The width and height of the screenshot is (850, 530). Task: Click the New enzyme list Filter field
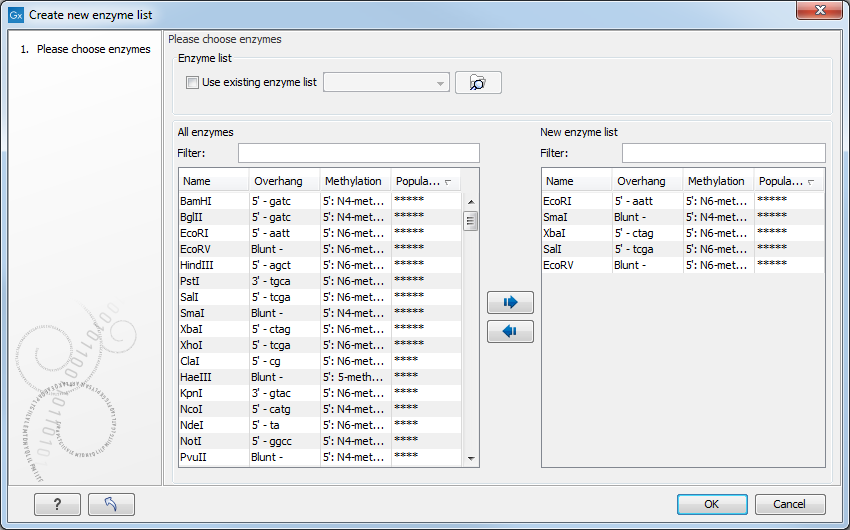pyautogui.click(x=723, y=153)
